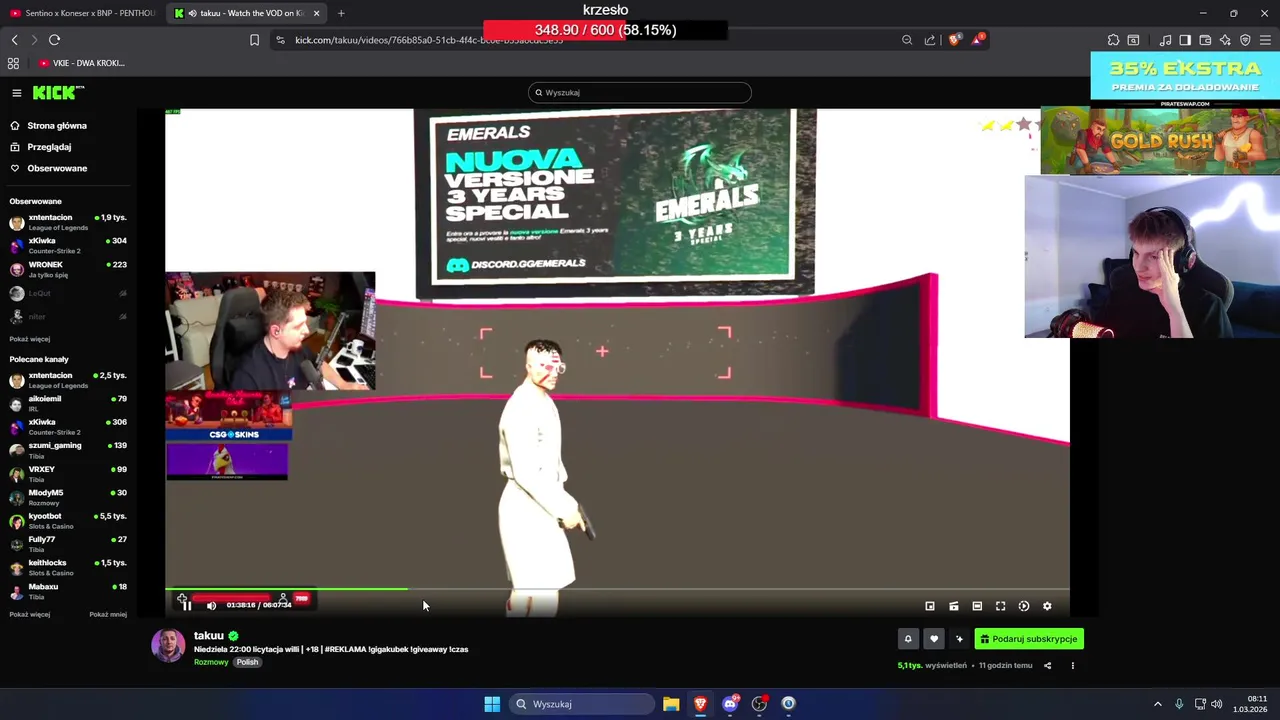Open Discord from the taskbar
Image resolution: width=1280 pixels, height=720 pixels.
click(x=730, y=704)
